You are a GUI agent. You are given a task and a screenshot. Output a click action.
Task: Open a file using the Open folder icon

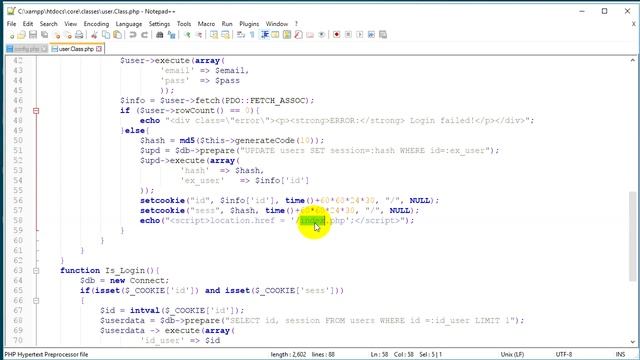(x=22, y=35)
